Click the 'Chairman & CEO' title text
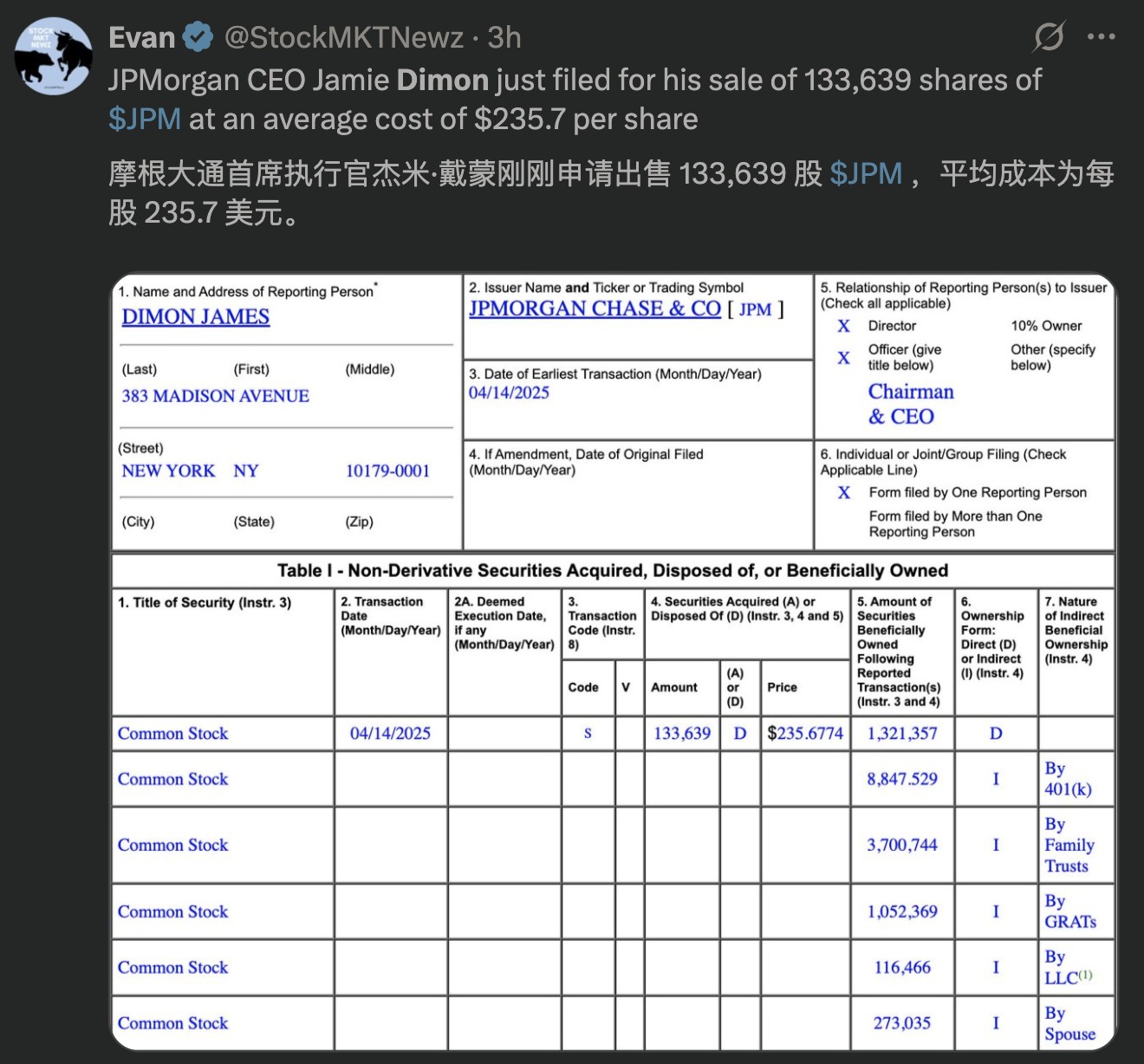Screen dimensions: 1144x1064 coord(911,404)
